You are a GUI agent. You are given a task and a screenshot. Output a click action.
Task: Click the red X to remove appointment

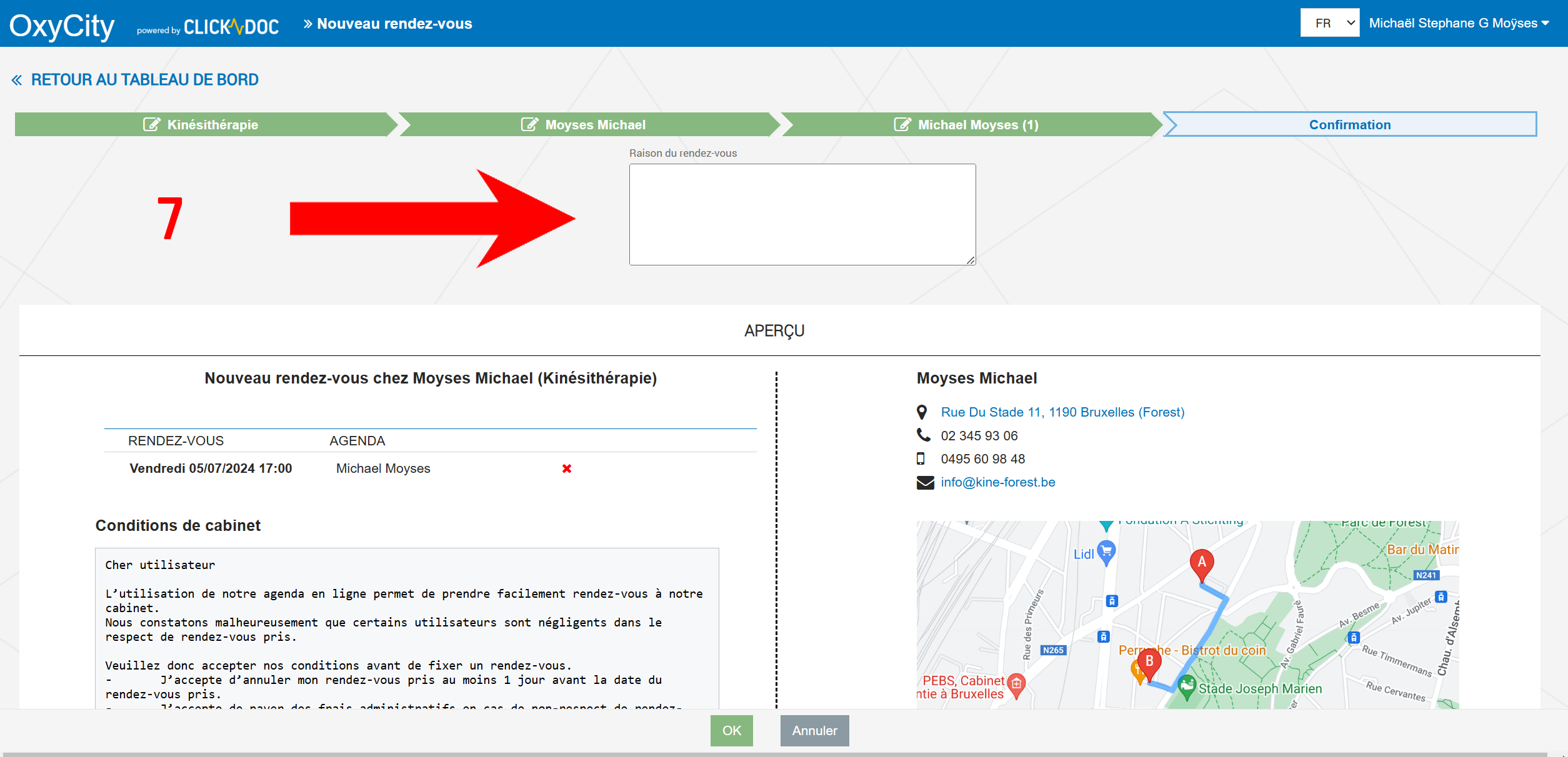tap(566, 468)
